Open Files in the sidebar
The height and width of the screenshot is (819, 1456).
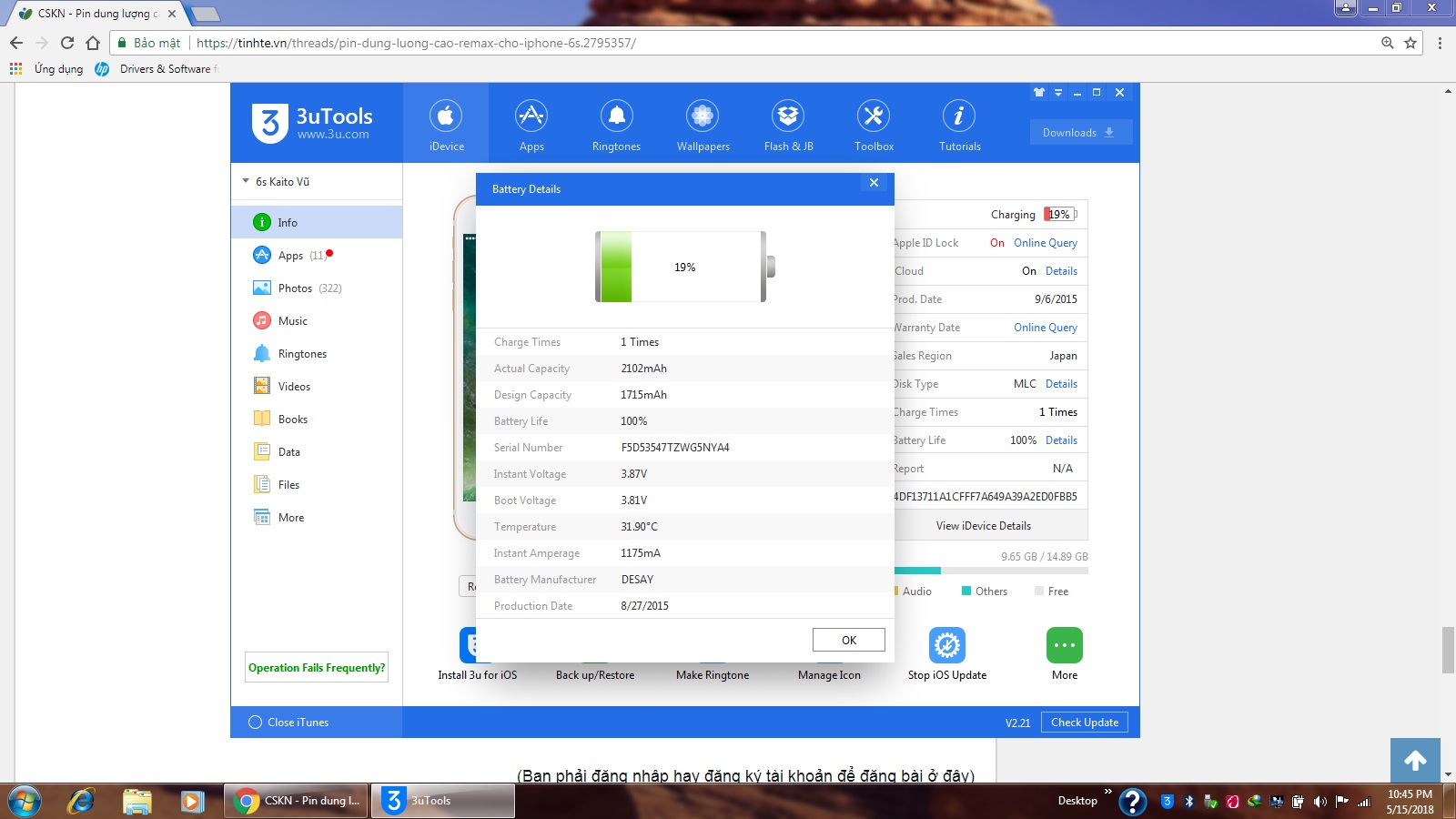tap(317, 484)
